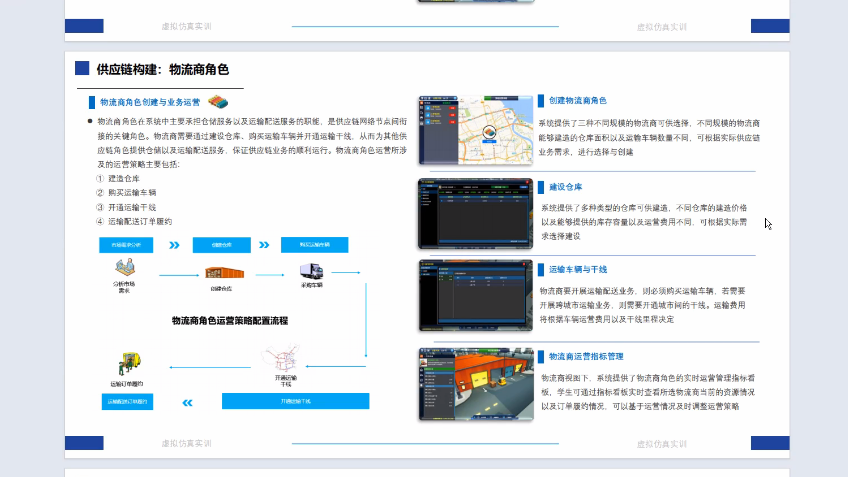Click the orange warehouse building icon

pos(220,272)
